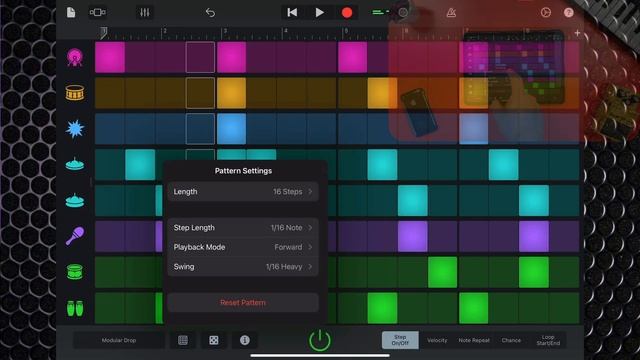Switch to Tracks view button
Image resolution: width=640 pixels, height=360 pixels.
(98, 13)
